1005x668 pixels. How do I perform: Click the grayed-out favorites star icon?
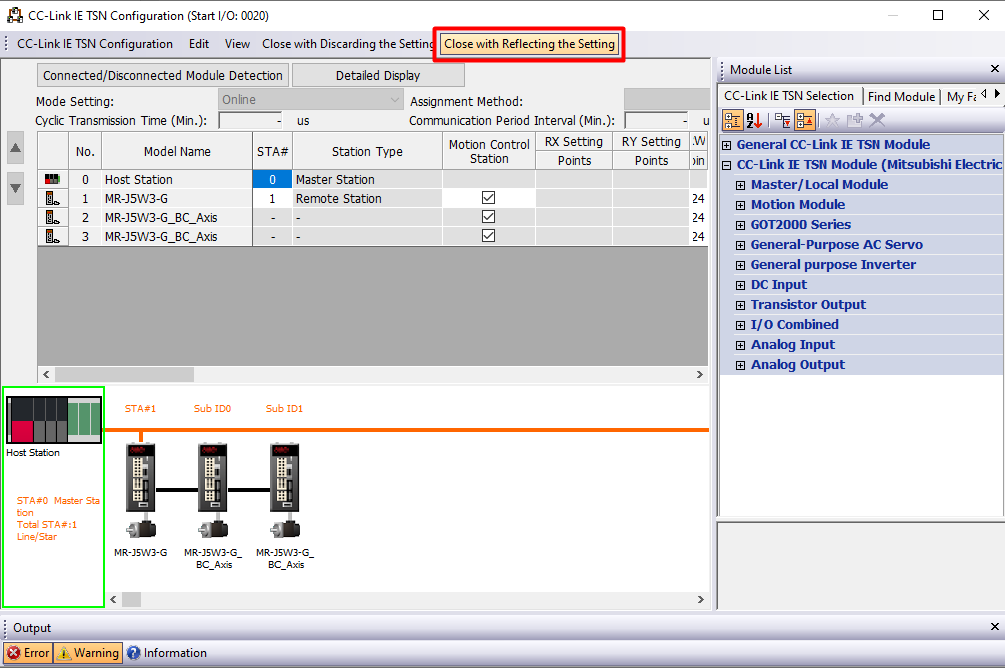832,120
